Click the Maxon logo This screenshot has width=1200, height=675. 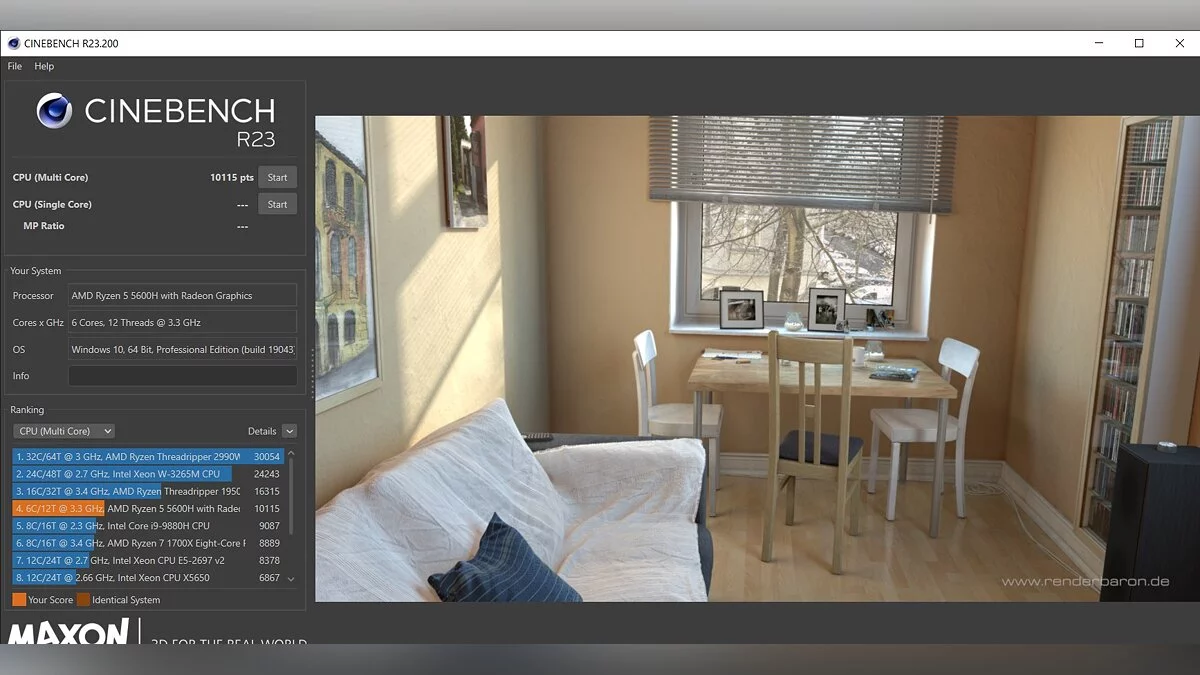69,631
